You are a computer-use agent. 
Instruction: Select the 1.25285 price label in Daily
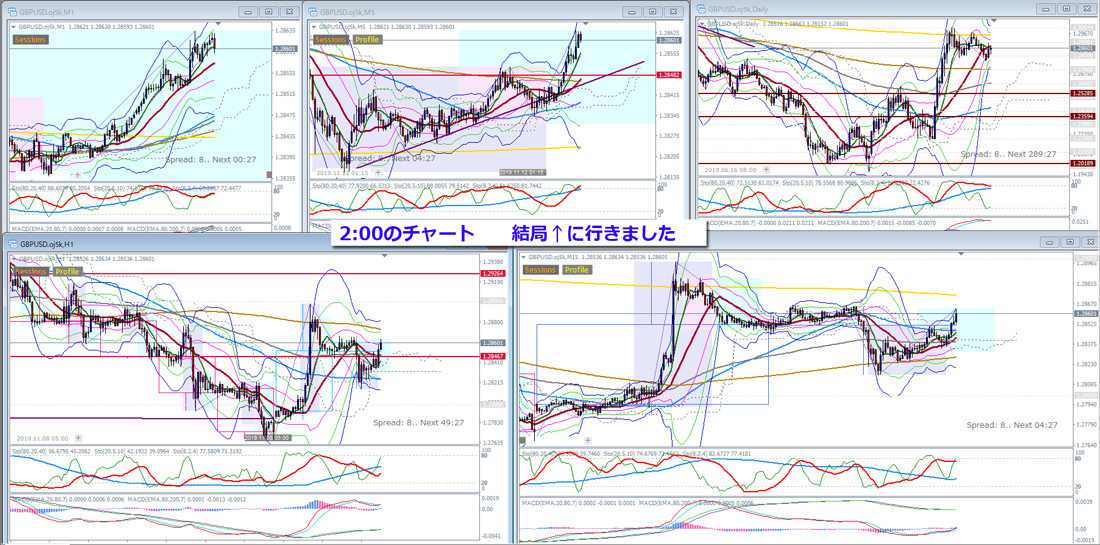tap(1081, 93)
